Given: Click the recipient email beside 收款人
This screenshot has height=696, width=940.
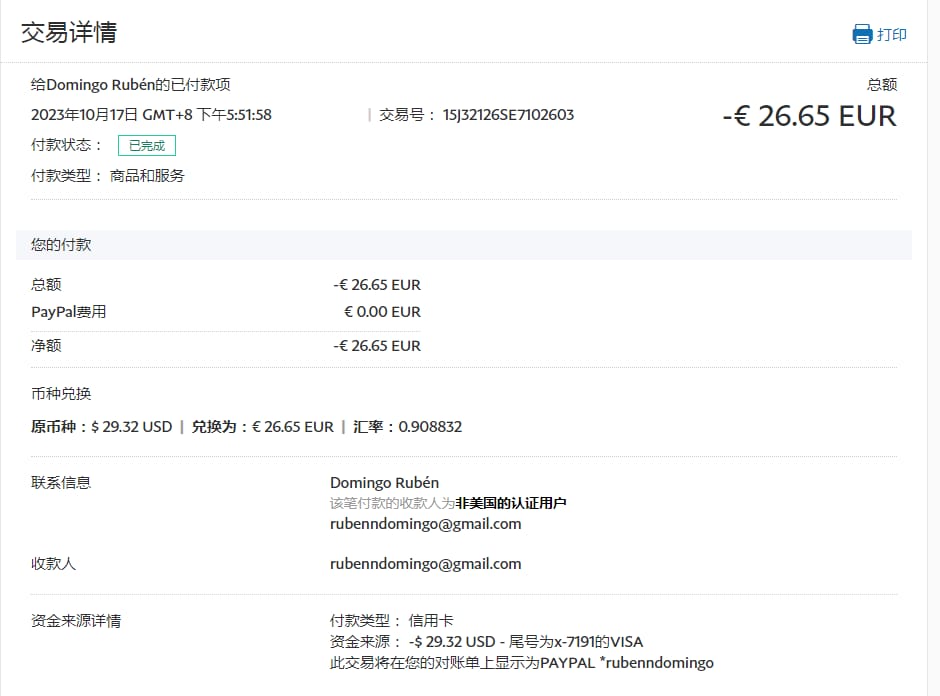Looking at the screenshot, I should coord(425,564).
